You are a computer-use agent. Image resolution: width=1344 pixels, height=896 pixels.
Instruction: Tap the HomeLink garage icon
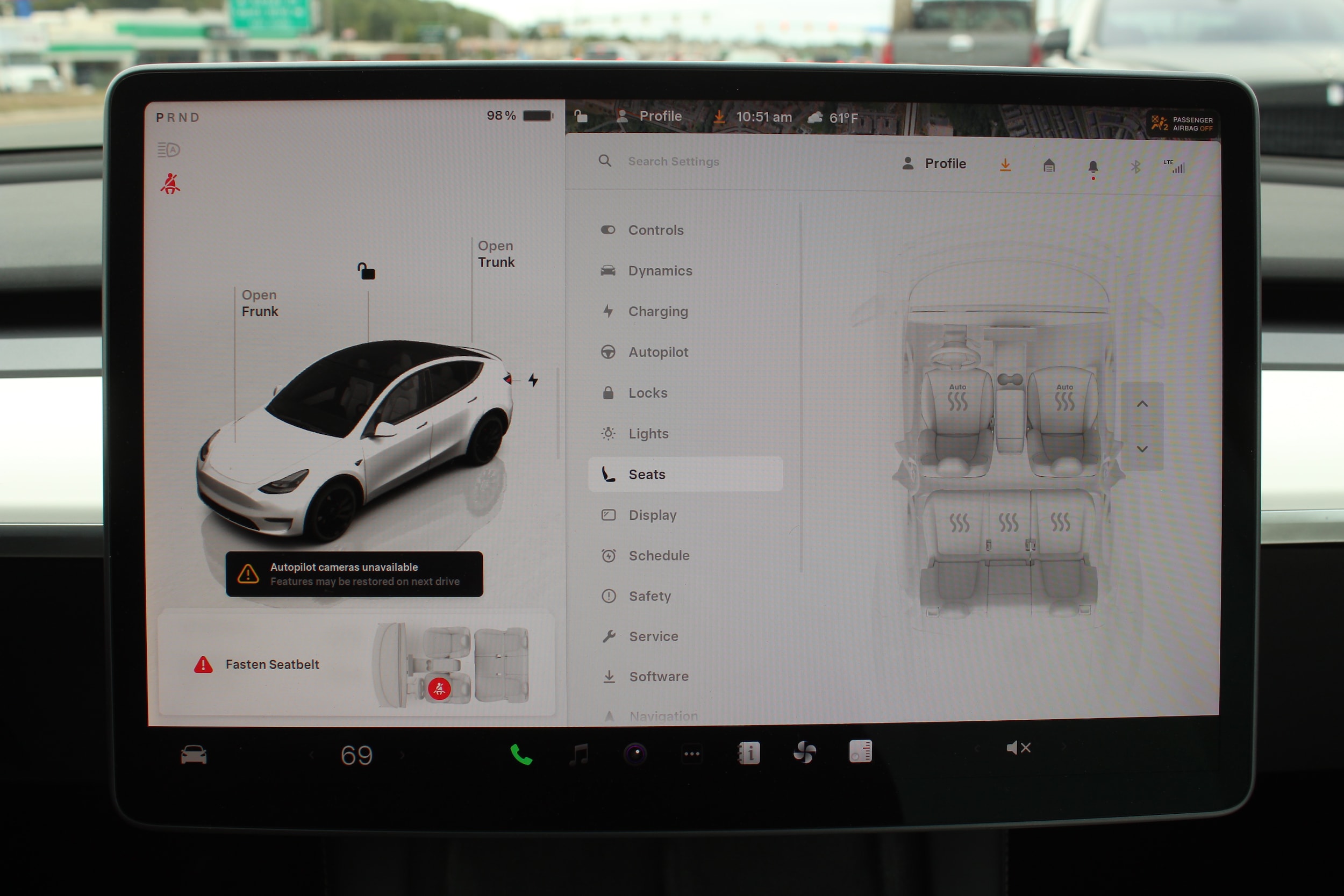coord(1049,166)
